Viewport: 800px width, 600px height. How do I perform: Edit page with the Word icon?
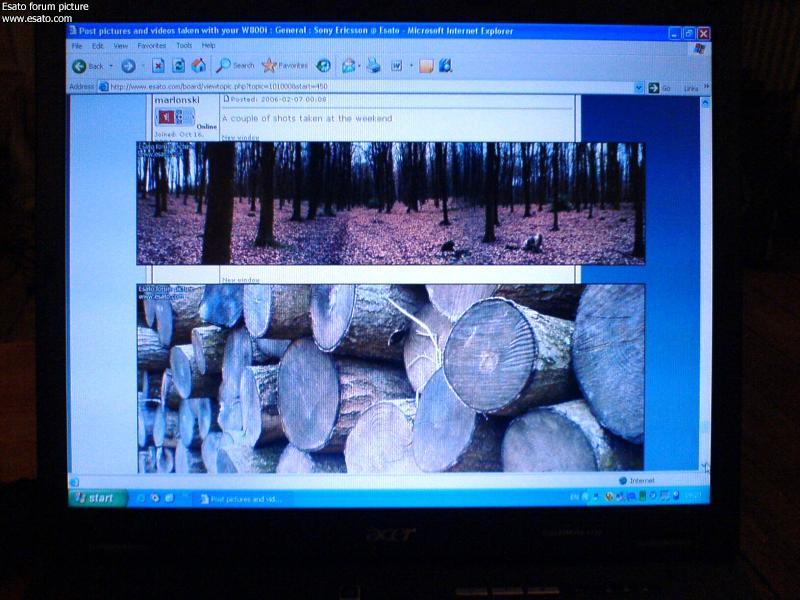tap(396, 65)
